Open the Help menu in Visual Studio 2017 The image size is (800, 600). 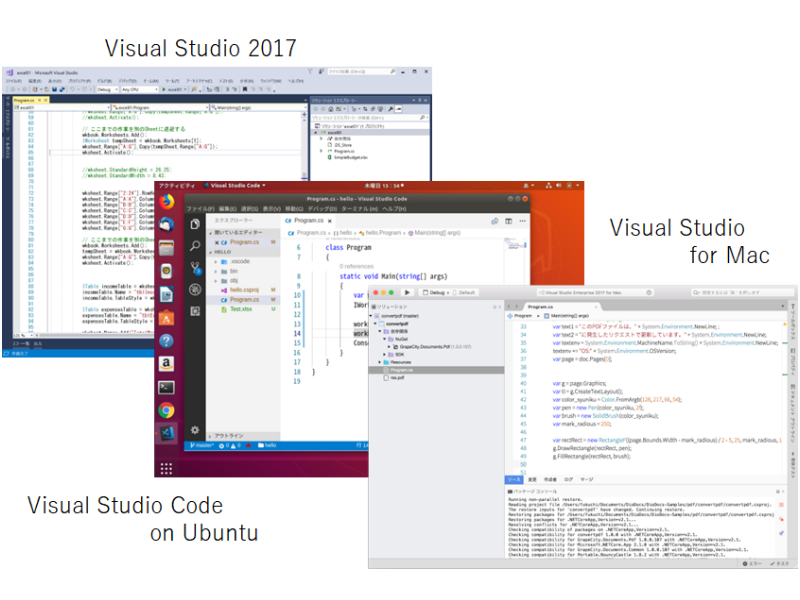[x=296, y=81]
